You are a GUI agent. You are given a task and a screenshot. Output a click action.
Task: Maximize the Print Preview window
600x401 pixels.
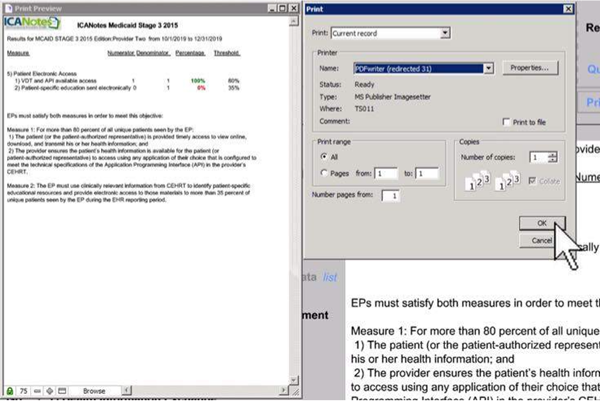tap(282, 8)
